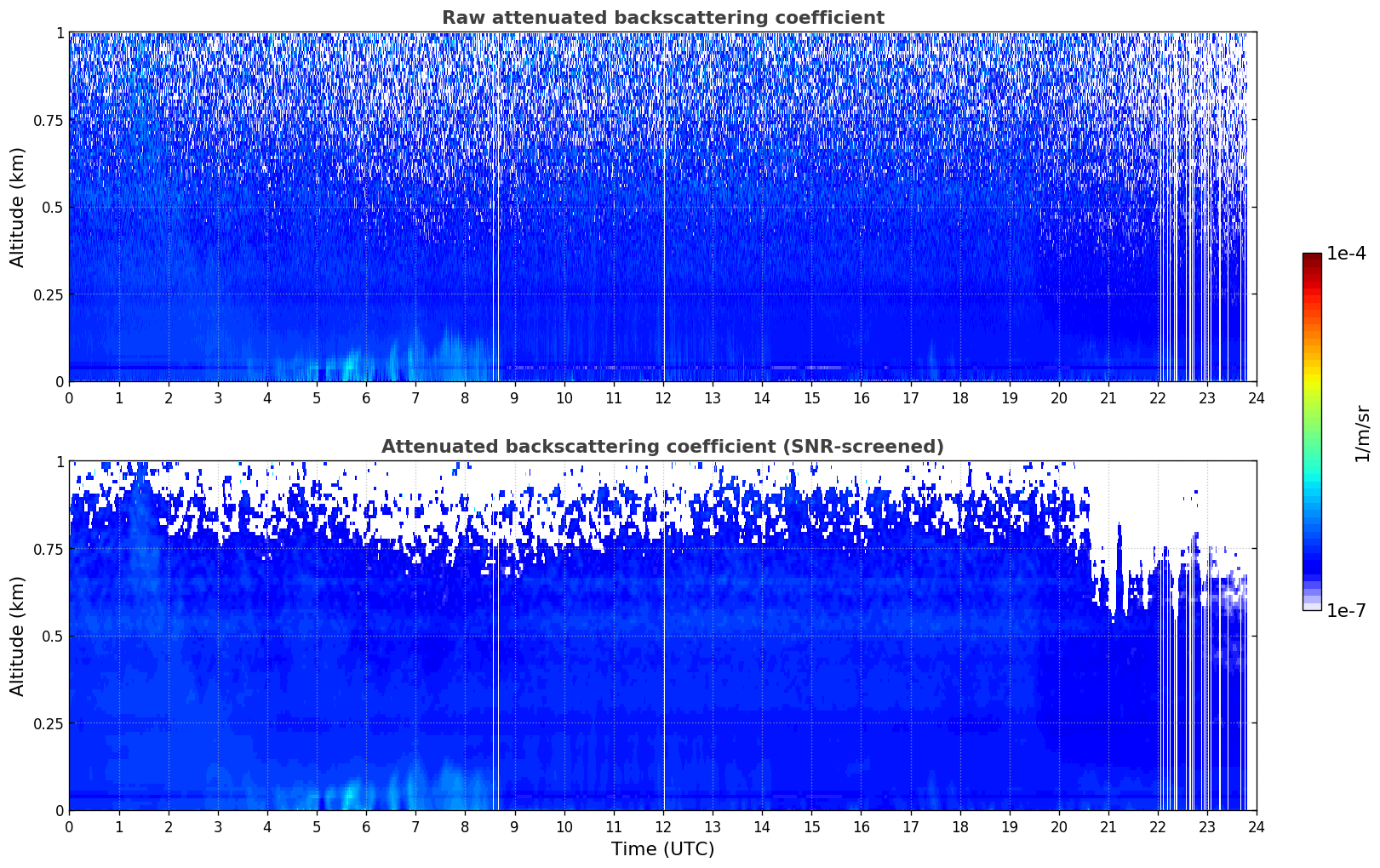Screen dimensions: 1380x868
Task: Click hour 21 tick label on bottom plot
Action: (1108, 826)
